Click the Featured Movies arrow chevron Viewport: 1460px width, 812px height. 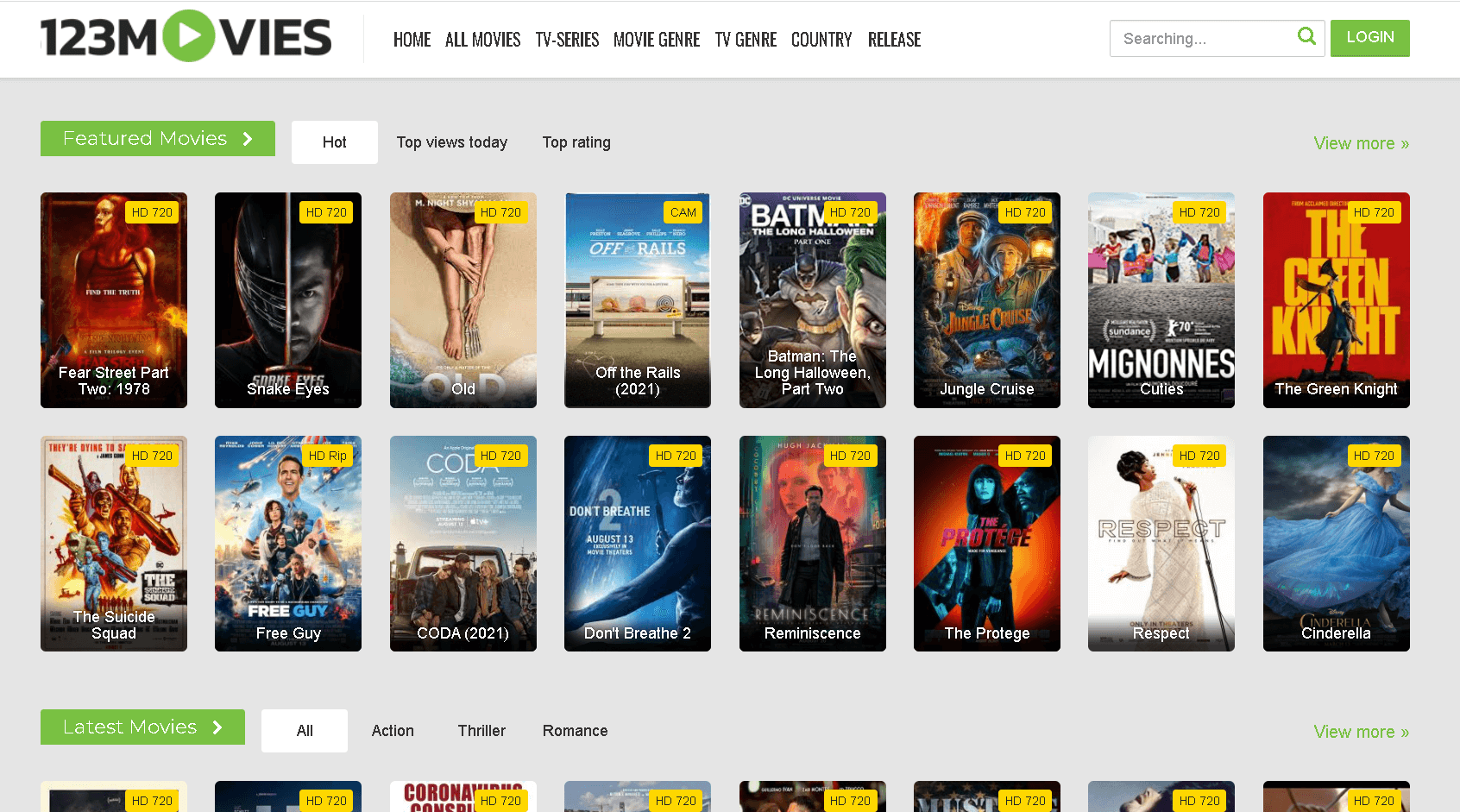248,139
